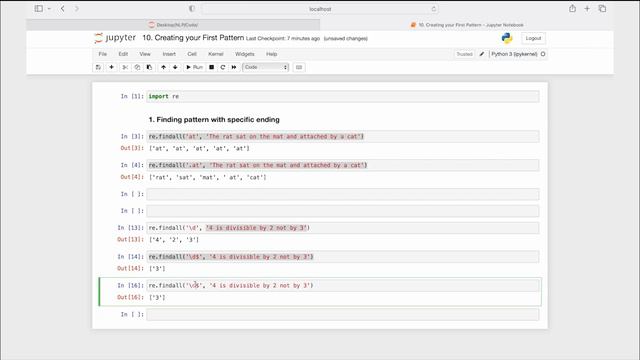Screen dimensions: 640x360
Task: Open the command palette keyboard icon
Action: pos(299,67)
